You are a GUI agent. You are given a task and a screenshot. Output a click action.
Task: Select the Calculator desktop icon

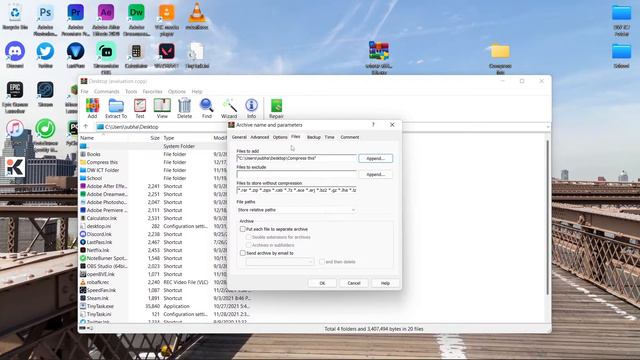(136, 55)
